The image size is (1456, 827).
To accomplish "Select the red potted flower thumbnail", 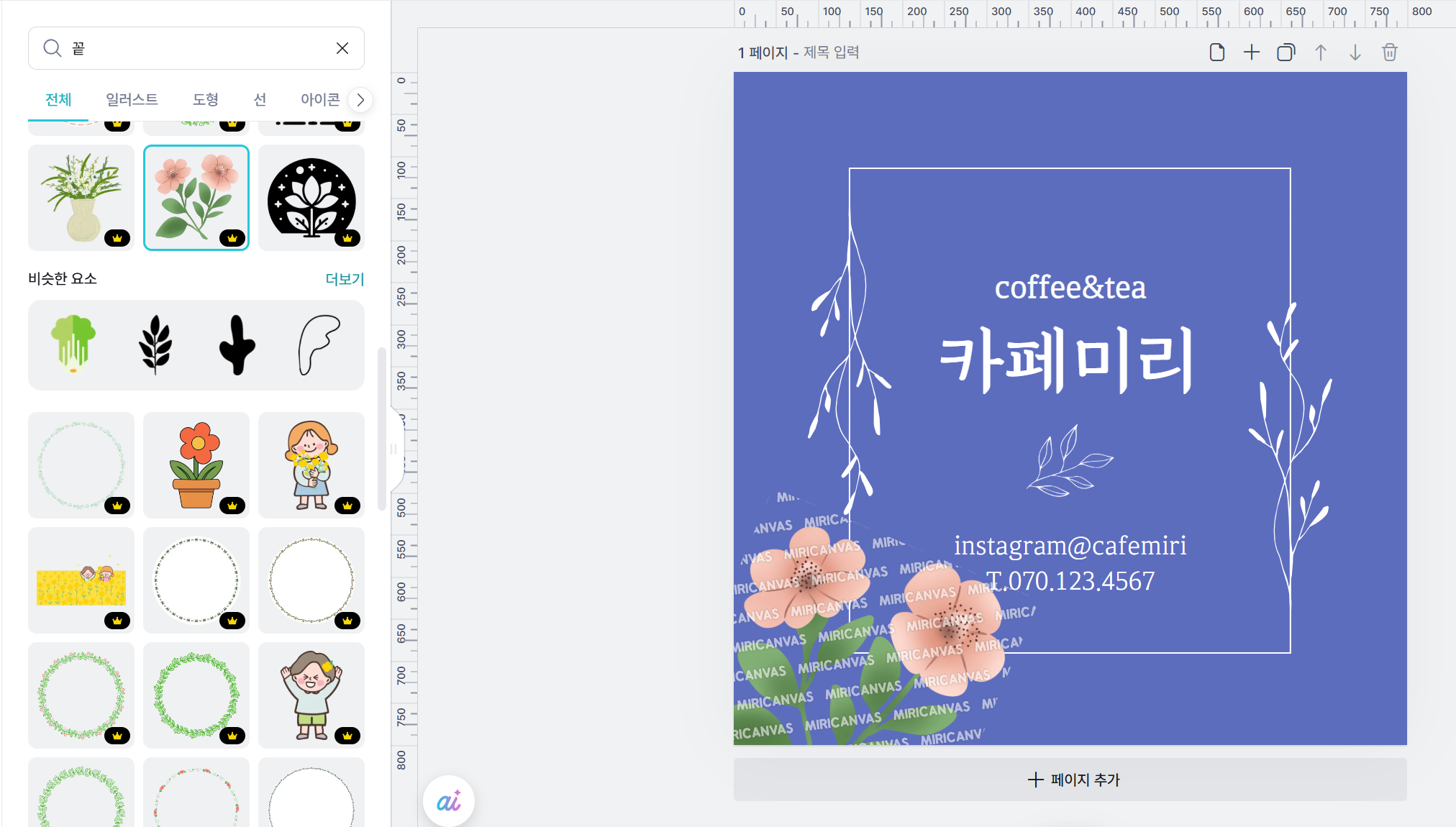I will point(196,465).
